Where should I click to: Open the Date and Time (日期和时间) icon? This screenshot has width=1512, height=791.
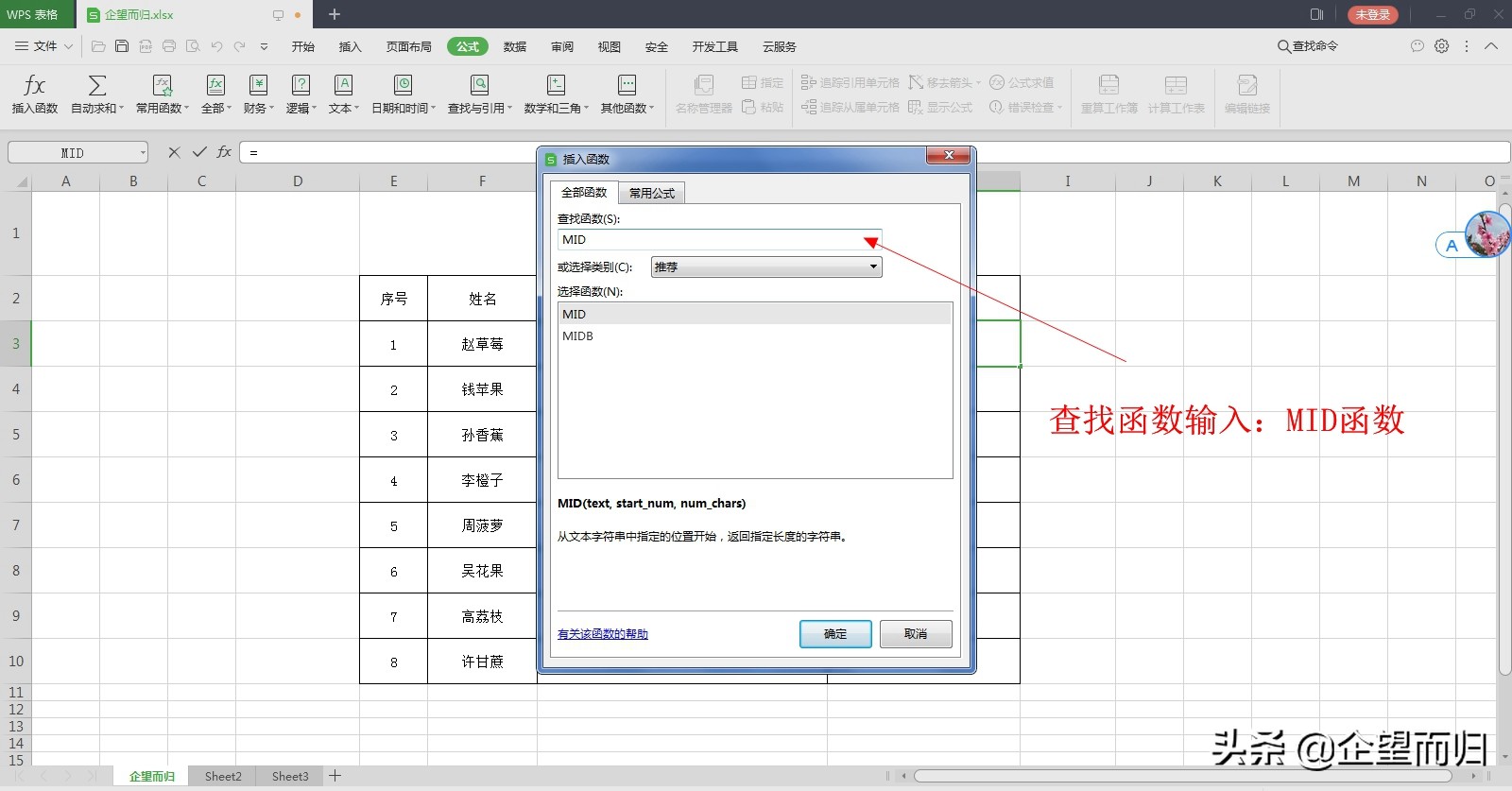pos(404,85)
